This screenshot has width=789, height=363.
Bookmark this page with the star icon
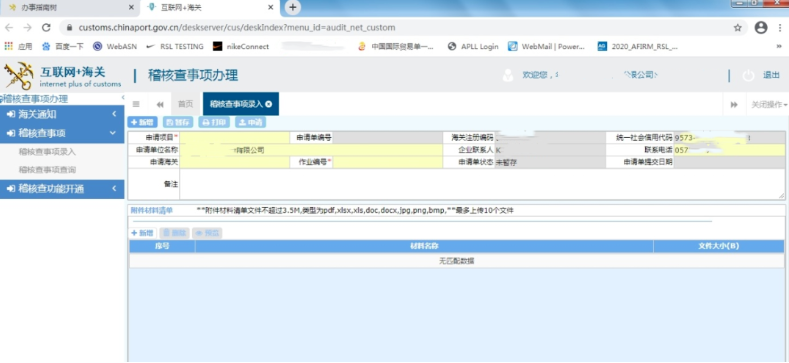click(738, 28)
